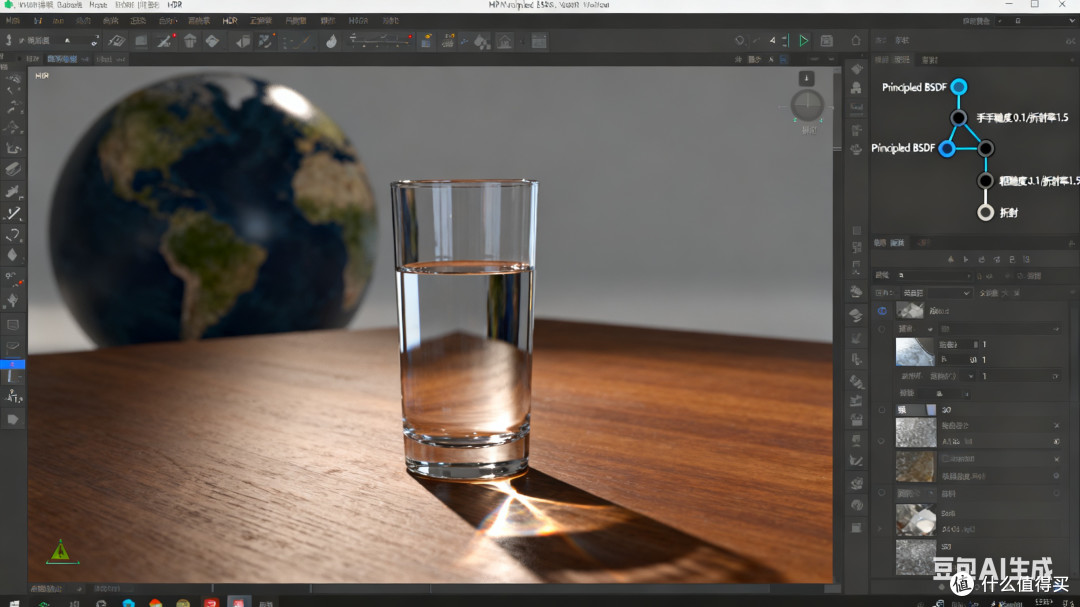Click the house icon in the top toolbar

[504, 41]
